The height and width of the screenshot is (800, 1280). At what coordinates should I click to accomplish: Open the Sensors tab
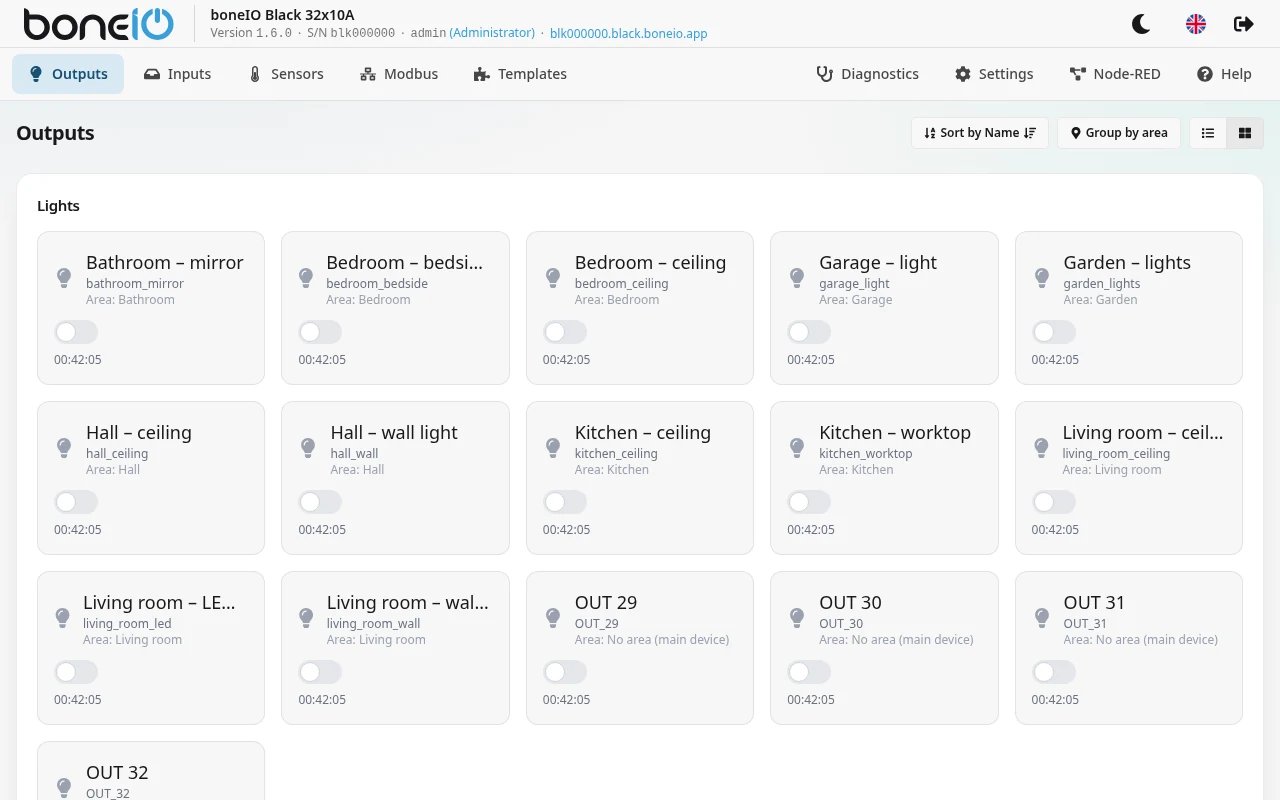click(286, 74)
